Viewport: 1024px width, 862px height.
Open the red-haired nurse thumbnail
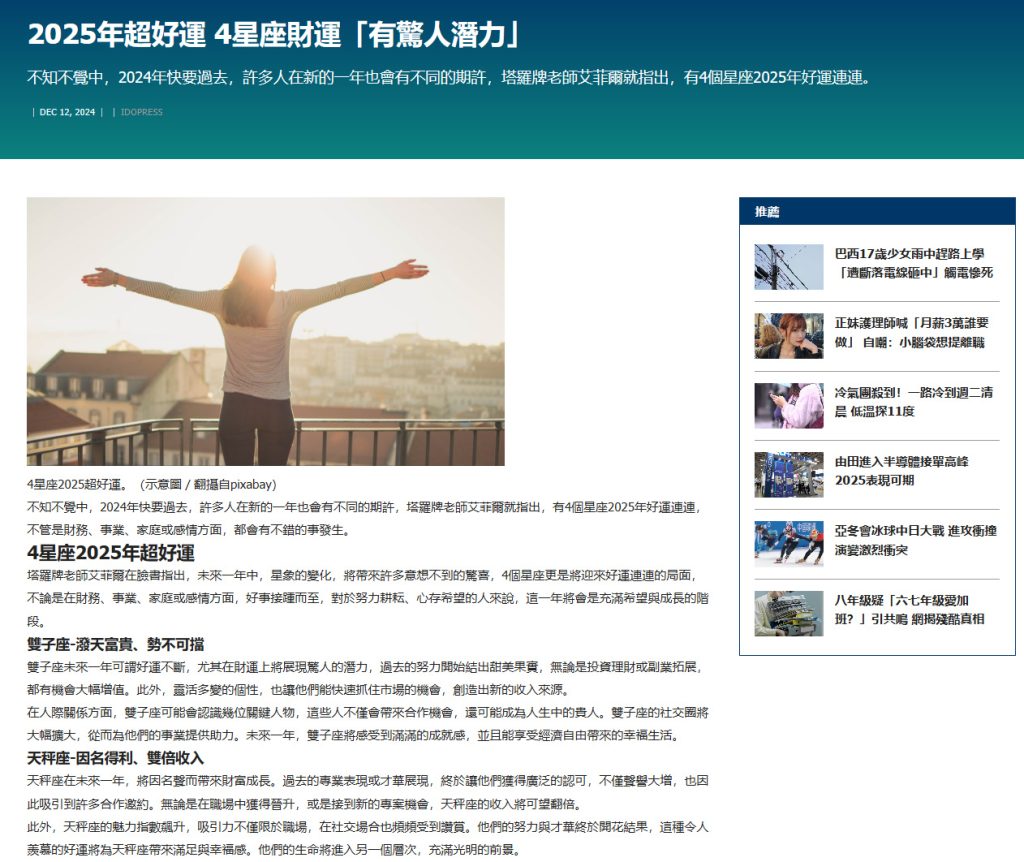[x=788, y=336]
